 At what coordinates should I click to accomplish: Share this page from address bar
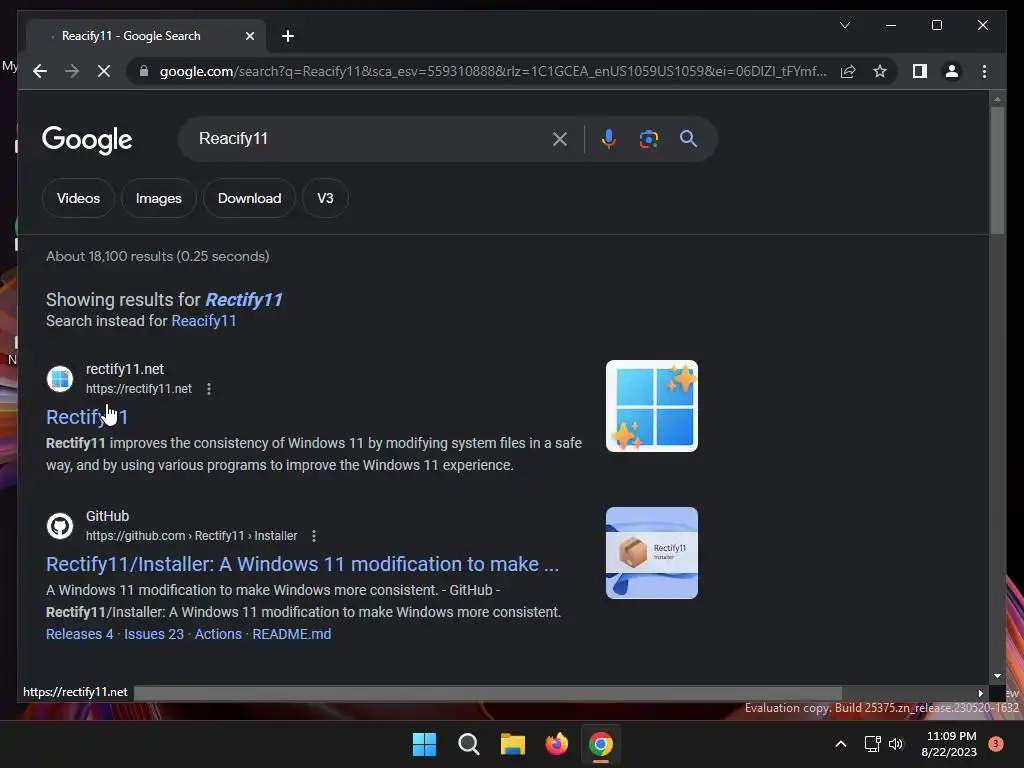pyautogui.click(x=848, y=71)
